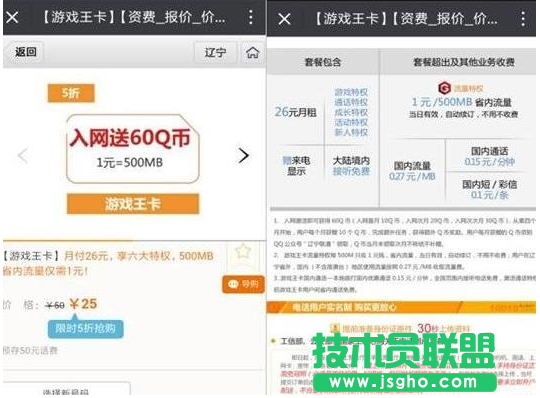
Task: Tap the 国内通话 0.15元/分钟 cell
Action: (489, 156)
